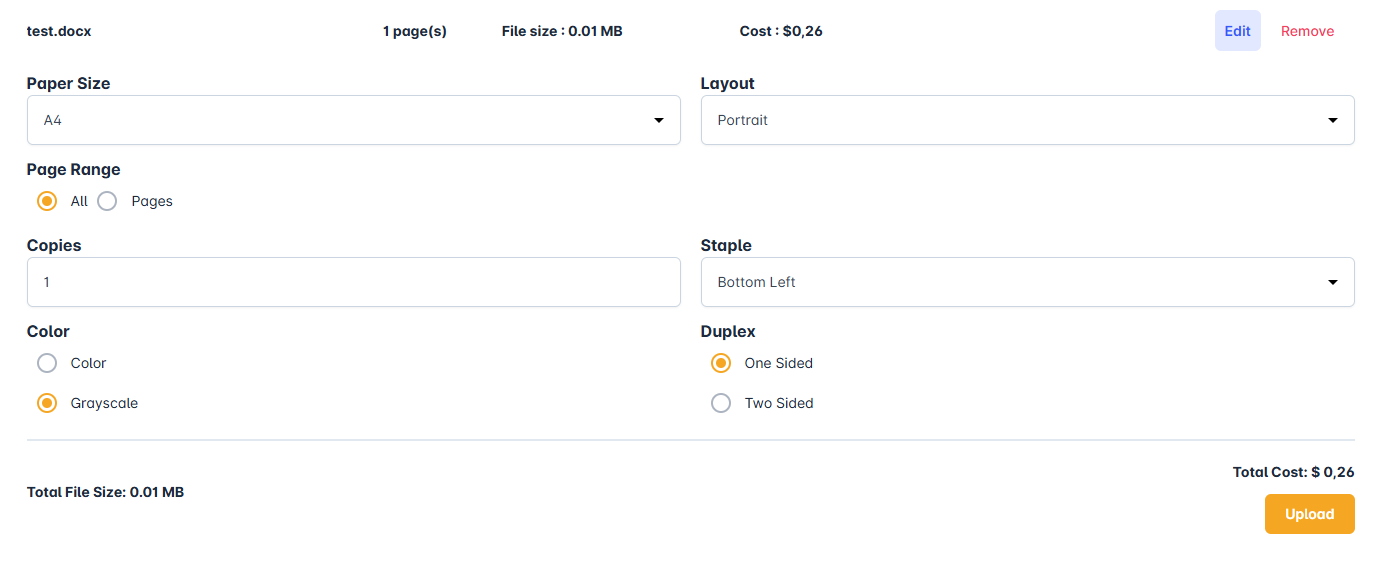Switch to Two Sided printing
1392x561 pixels.
coord(721,403)
